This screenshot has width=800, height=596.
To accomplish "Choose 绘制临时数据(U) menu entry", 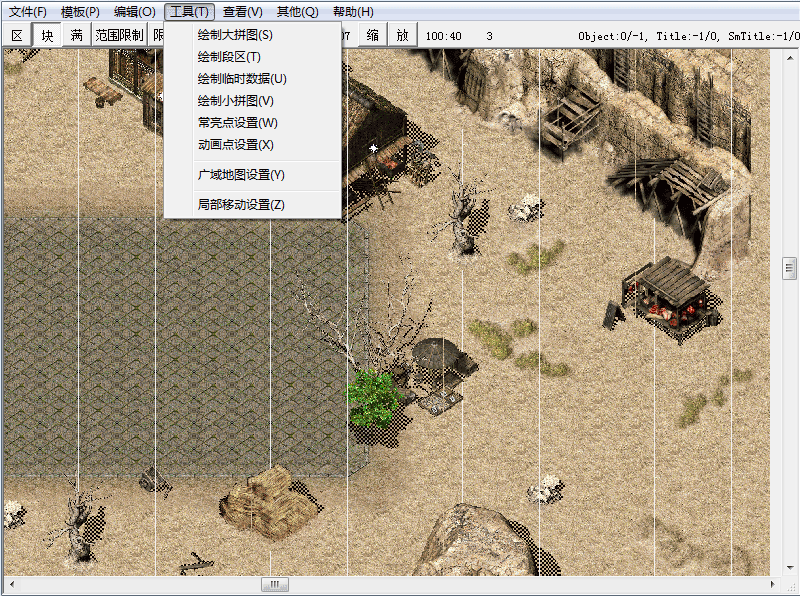I will pyautogui.click(x=253, y=79).
